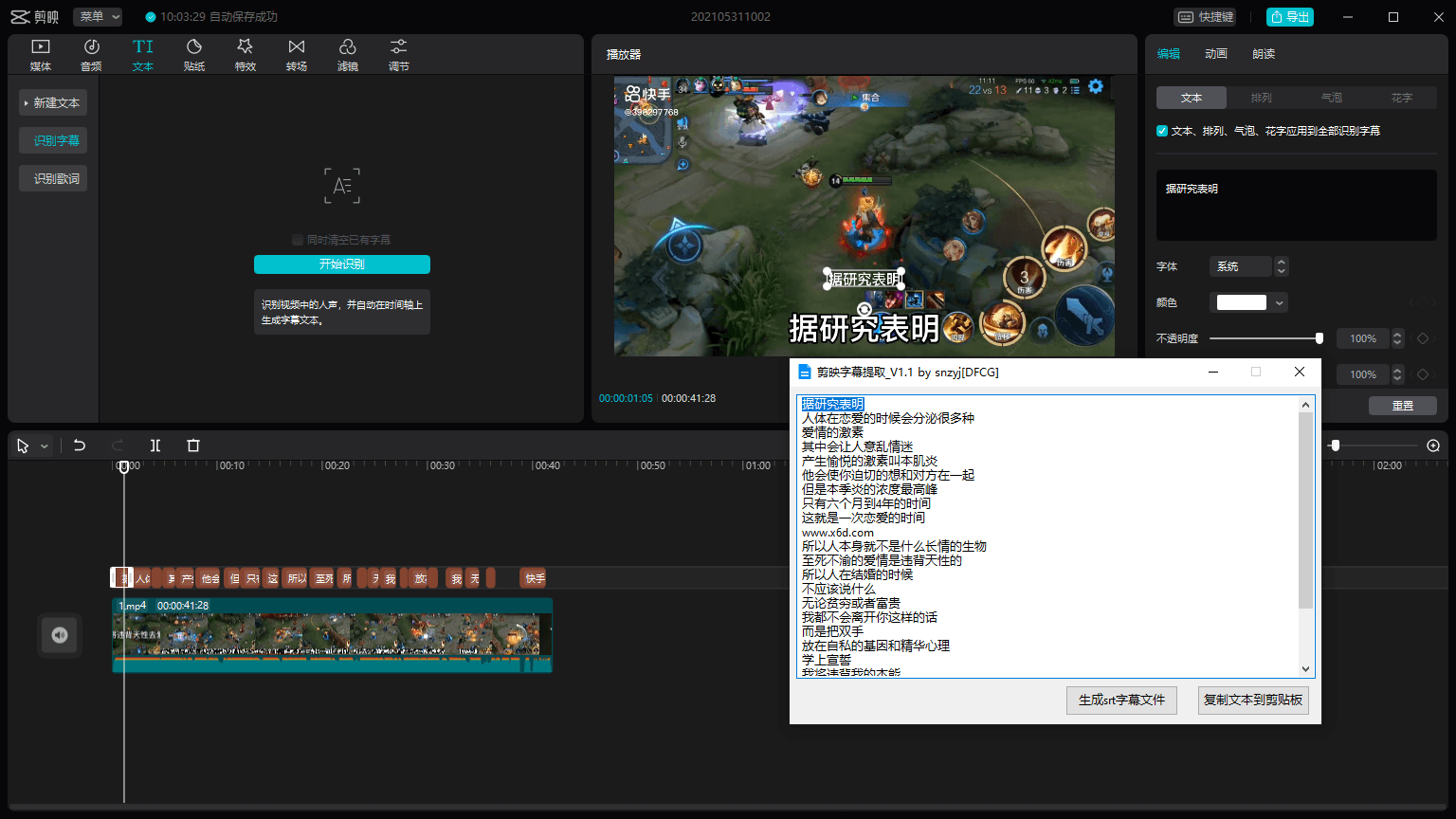Click the delete clip trash icon
This screenshot has width=1456, height=819.
click(x=193, y=445)
